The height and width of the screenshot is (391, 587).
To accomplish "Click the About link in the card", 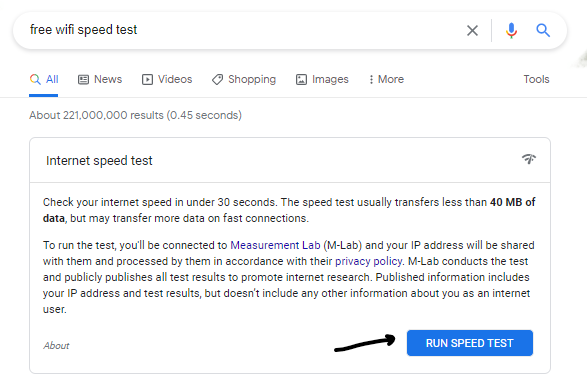I will 56,345.
